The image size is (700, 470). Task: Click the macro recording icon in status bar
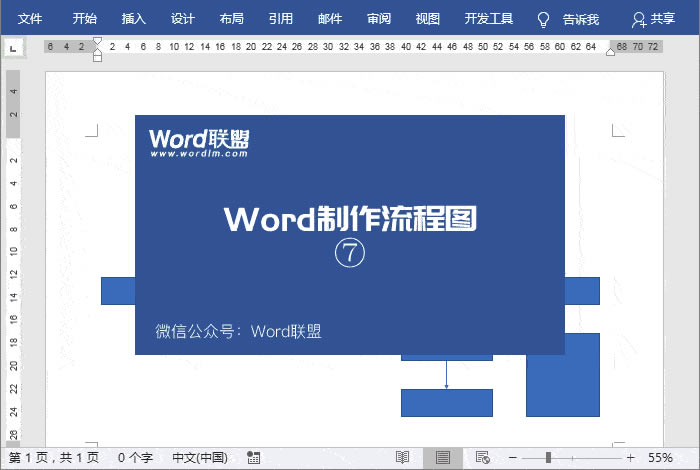tap(254, 457)
